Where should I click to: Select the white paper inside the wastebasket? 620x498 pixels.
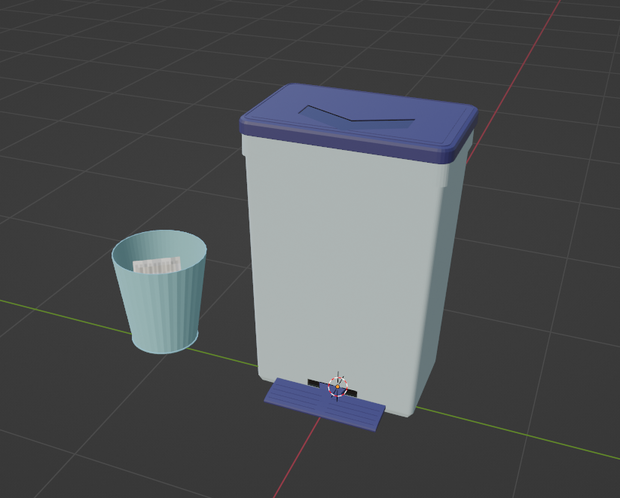(x=157, y=265)
